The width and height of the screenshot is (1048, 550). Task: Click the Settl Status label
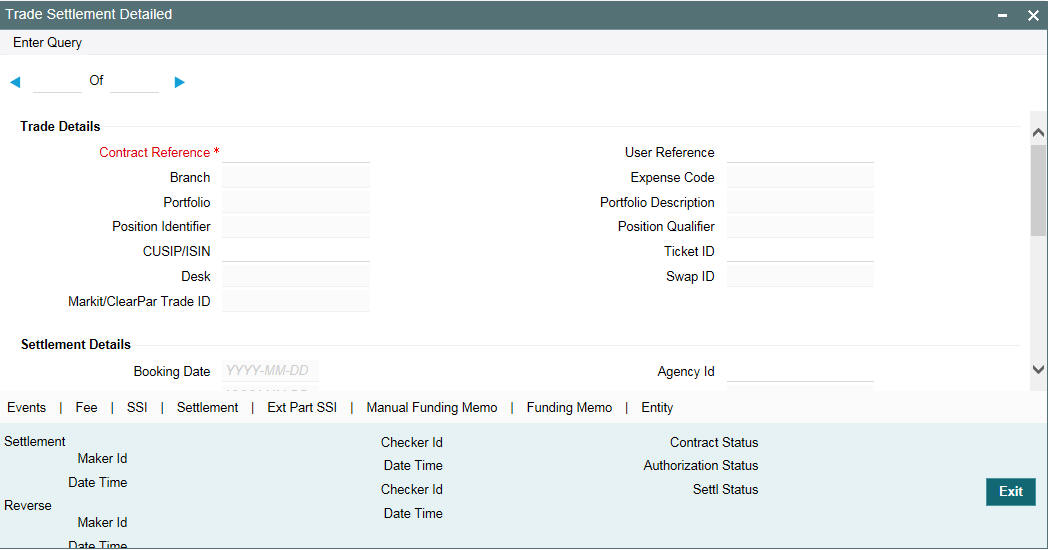click(x=725, y=489)
